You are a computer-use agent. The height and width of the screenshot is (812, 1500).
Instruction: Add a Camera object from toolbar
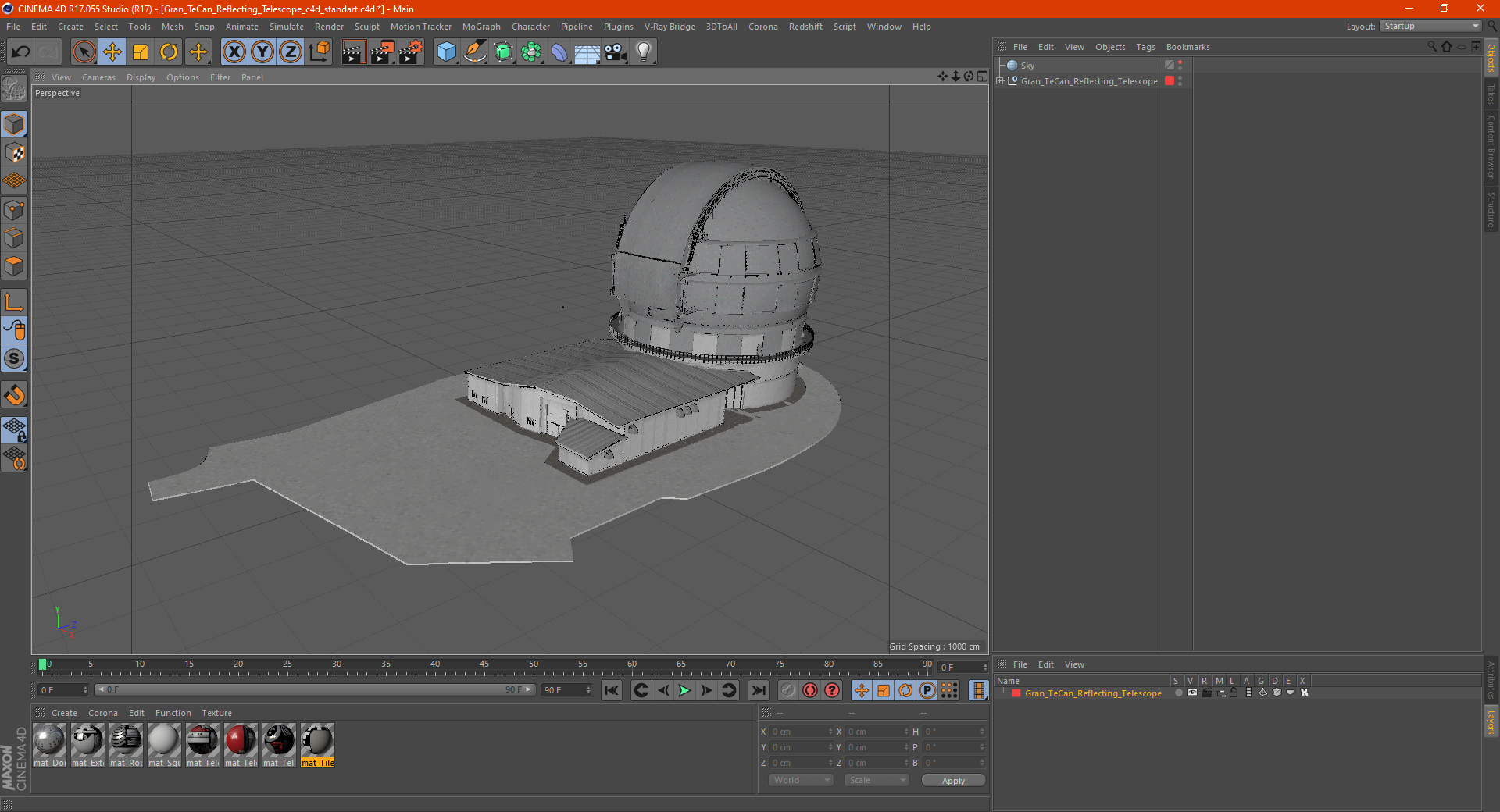[615, 52]
